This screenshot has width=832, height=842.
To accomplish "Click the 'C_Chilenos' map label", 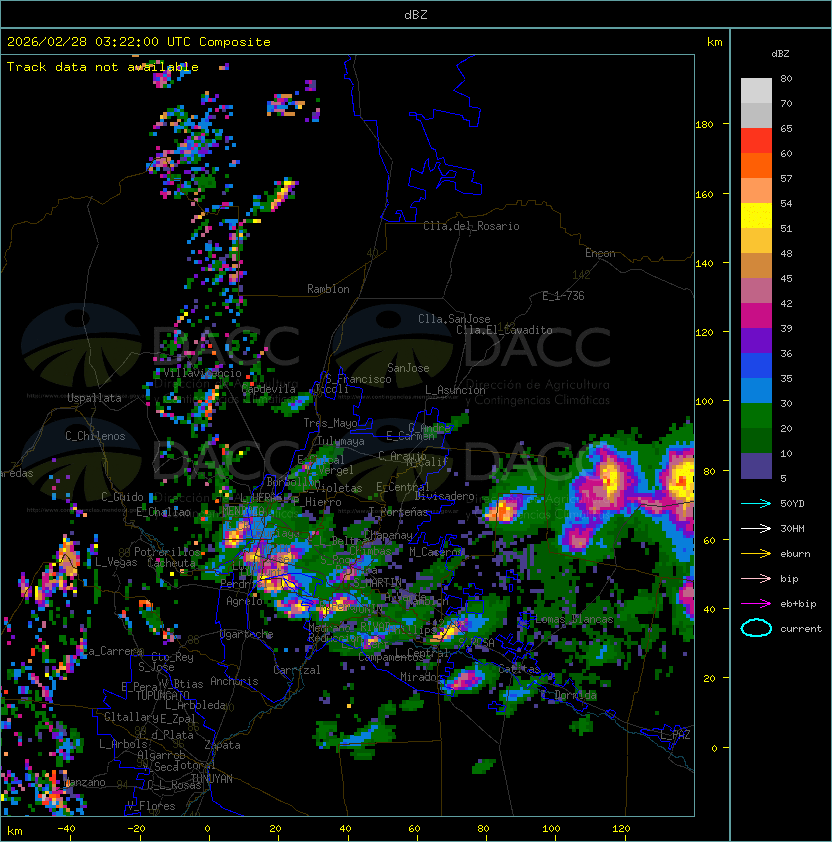I will point(95,436).
